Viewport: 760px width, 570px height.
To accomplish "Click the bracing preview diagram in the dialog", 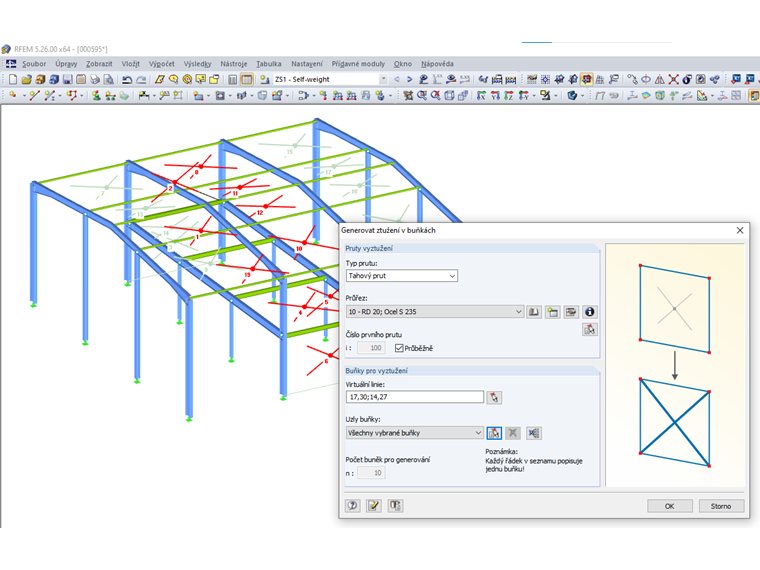I will pos(675,365).
